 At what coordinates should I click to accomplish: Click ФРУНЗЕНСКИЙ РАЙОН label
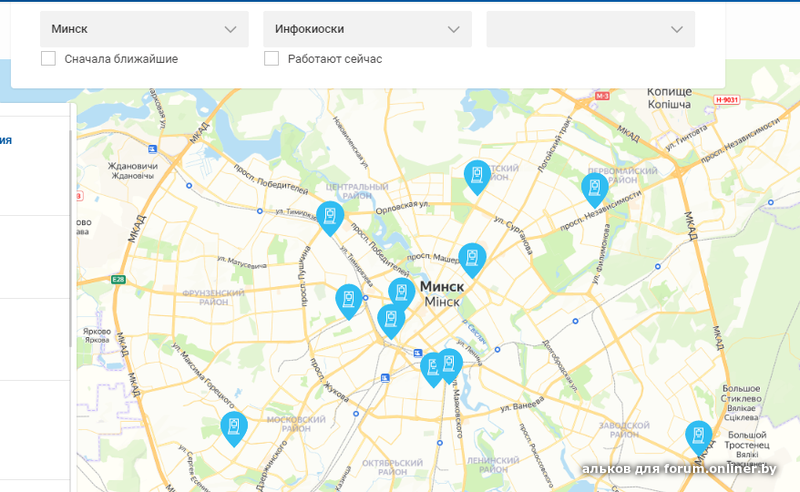click(x=213, y=298)
